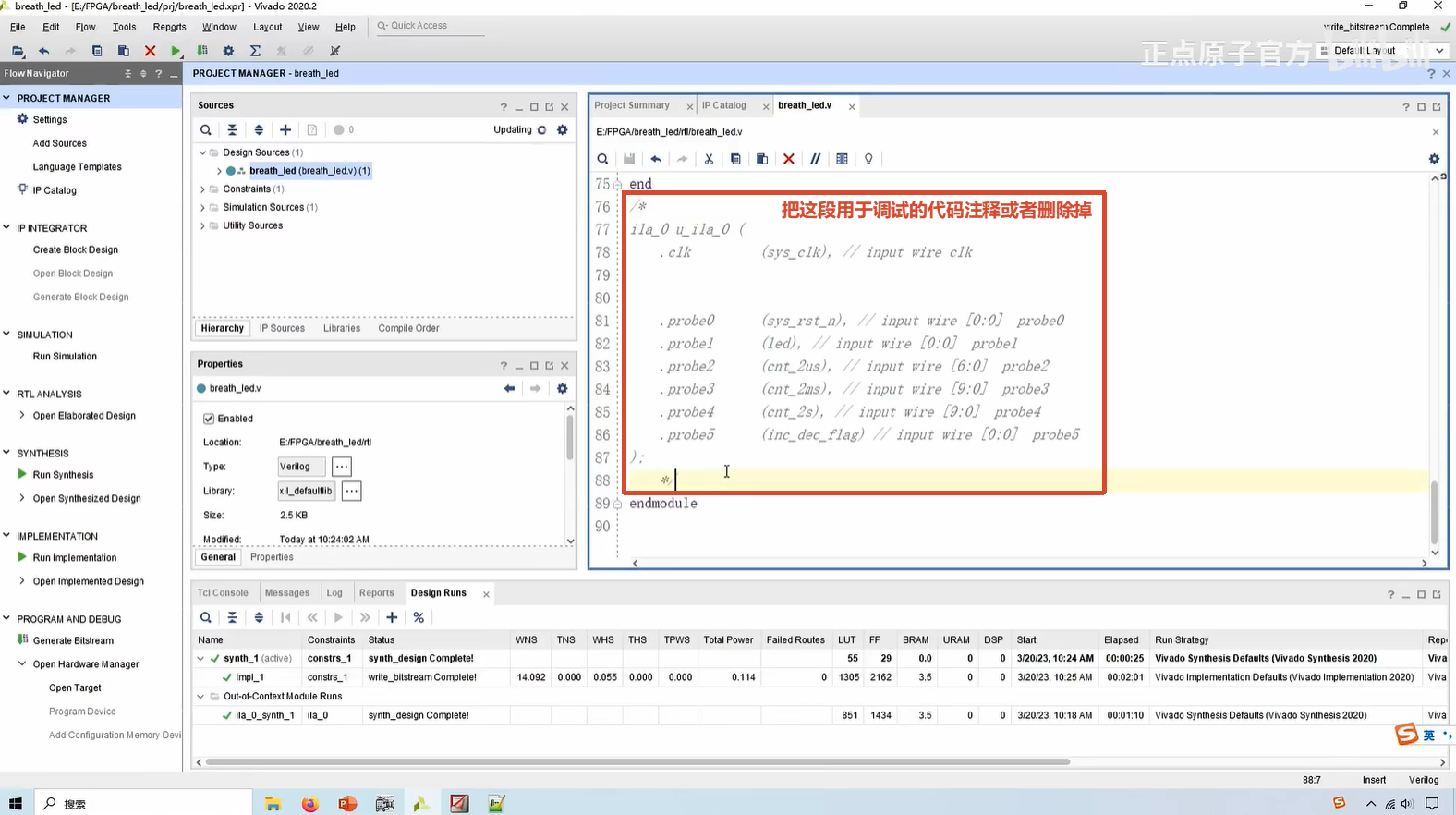1456x815 pixels.
Task: Click Create Block Design
Action: tap(76, 249)
